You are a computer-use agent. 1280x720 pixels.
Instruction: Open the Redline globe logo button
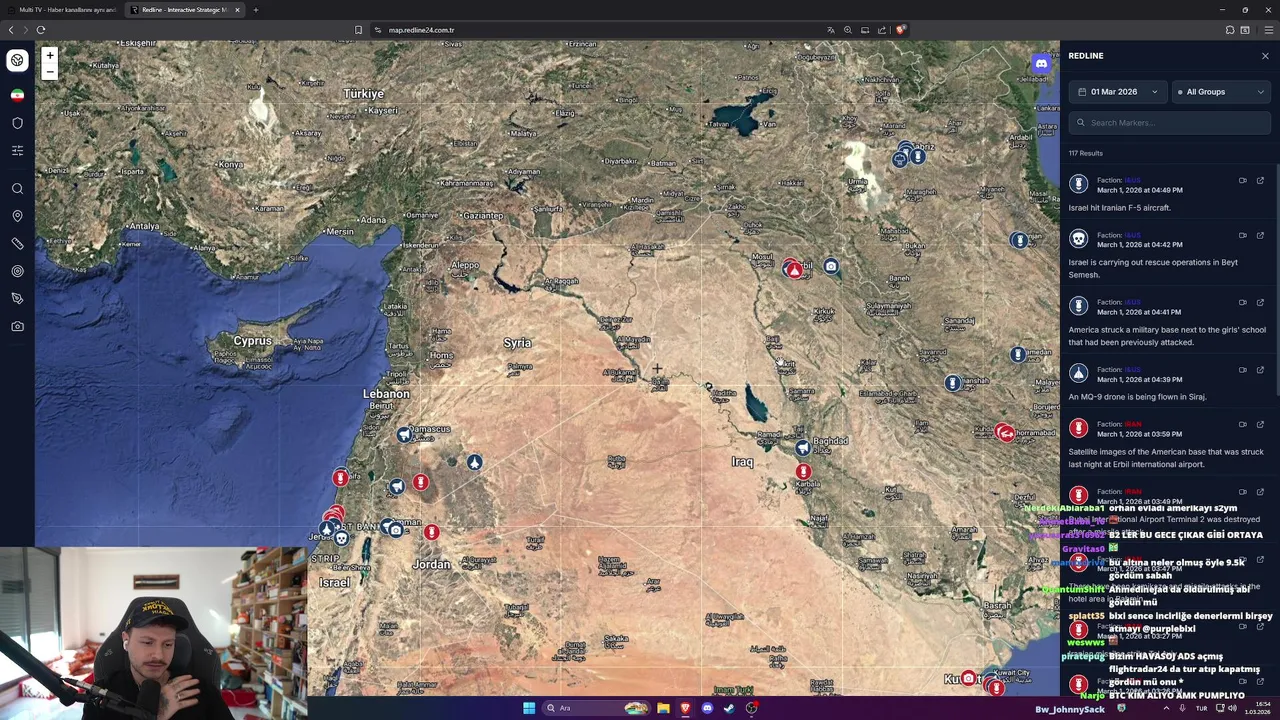[17, 60]
